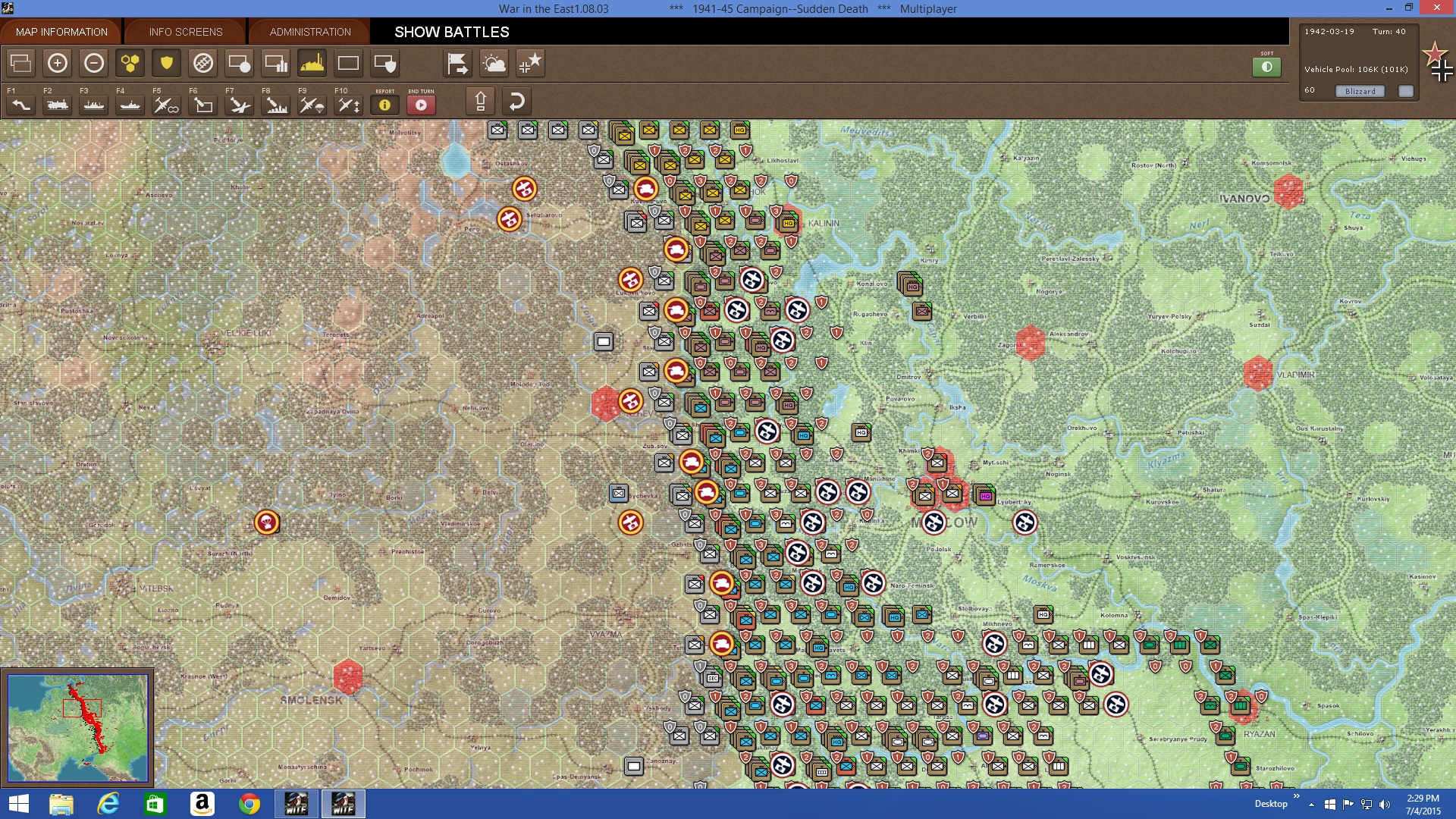Click the flag with arrow icon
The width and height of the screenshot is (1456, 819).
[458, 63]
